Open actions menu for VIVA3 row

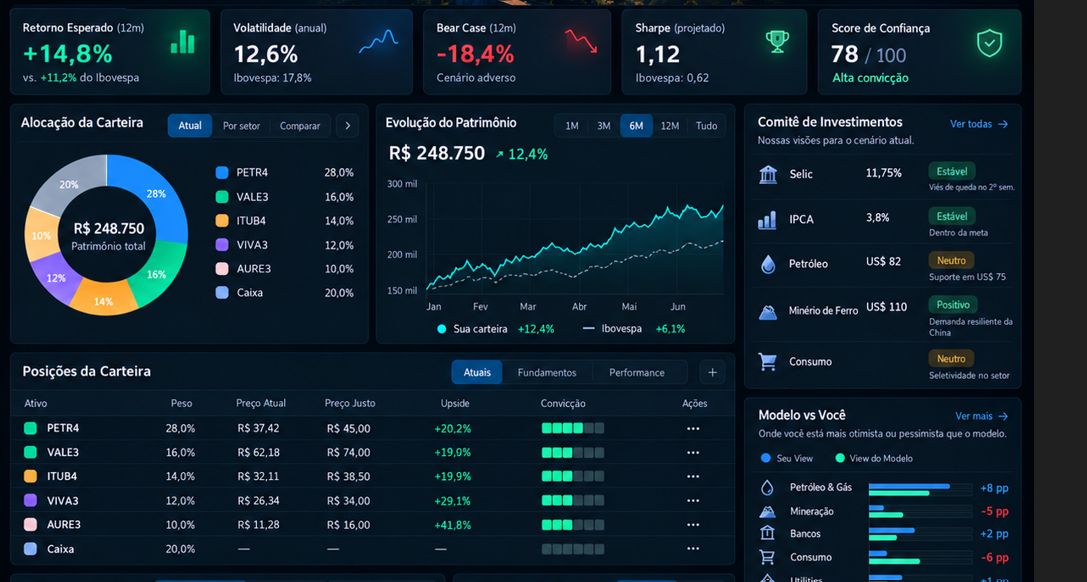pyautogui.click(x=693, y=501)
